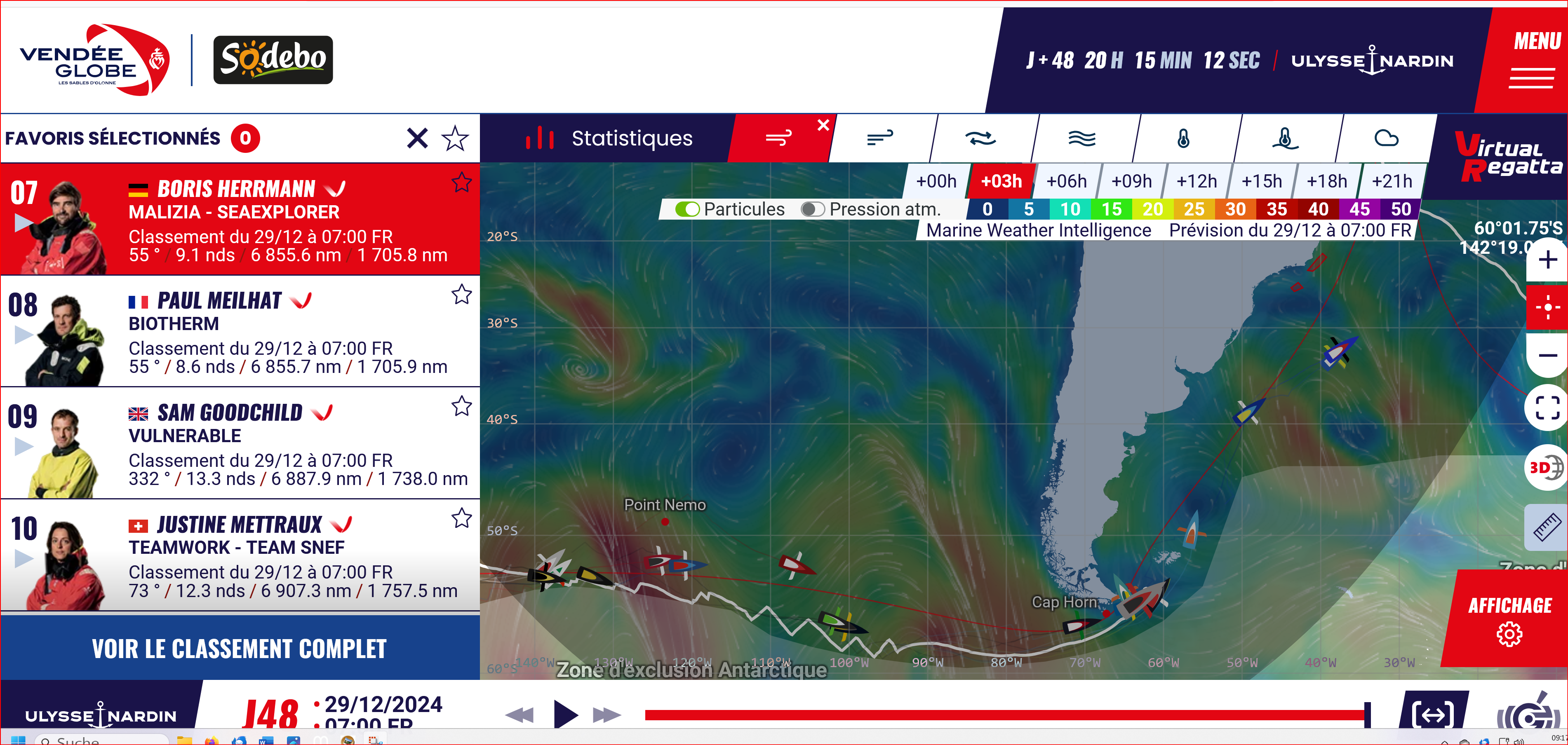Select +06h forecast time
The height and width of the screenshot is (745, 1568).
(x=1067, y=181)
